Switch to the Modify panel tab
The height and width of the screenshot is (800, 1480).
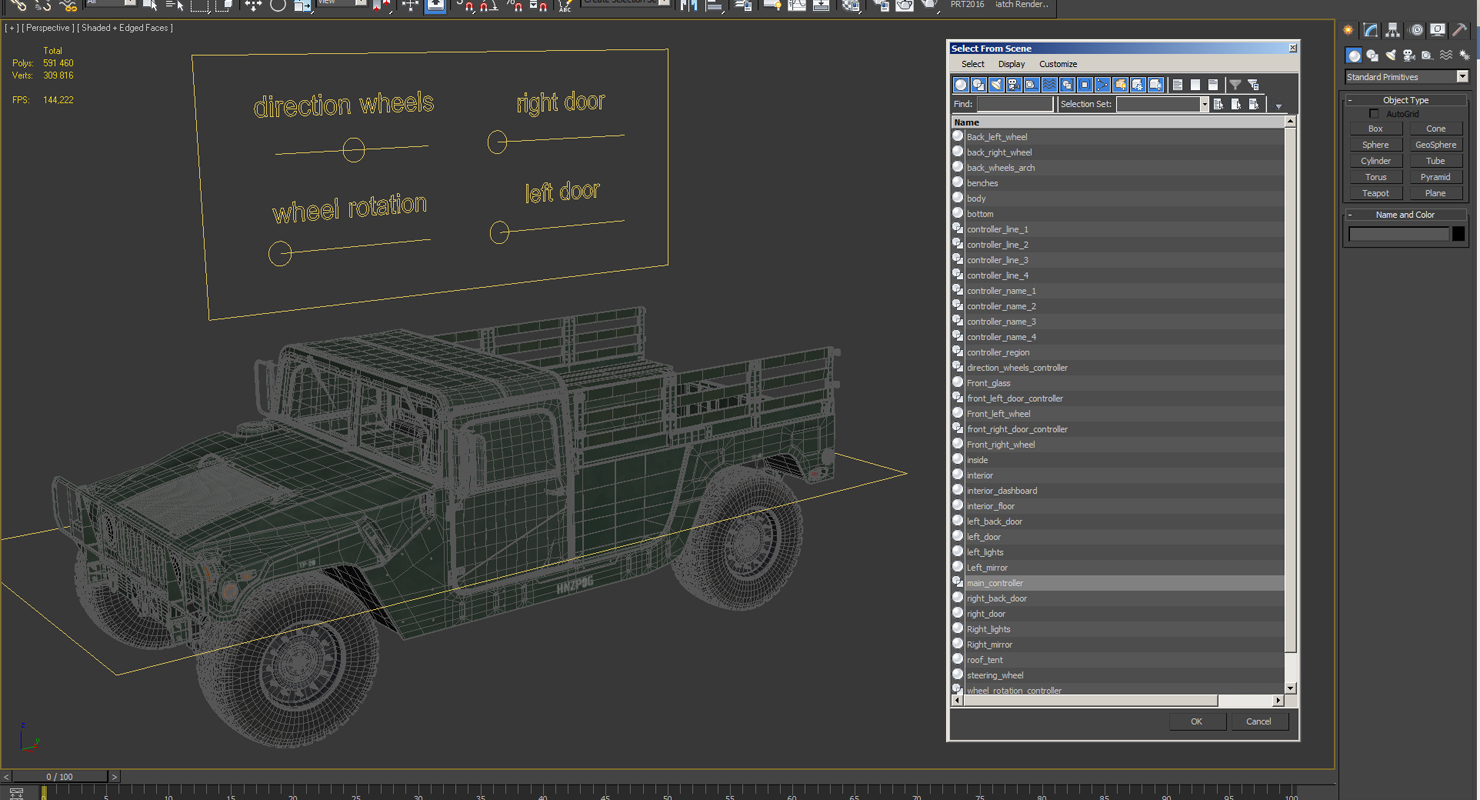[x=1370, y=30]
